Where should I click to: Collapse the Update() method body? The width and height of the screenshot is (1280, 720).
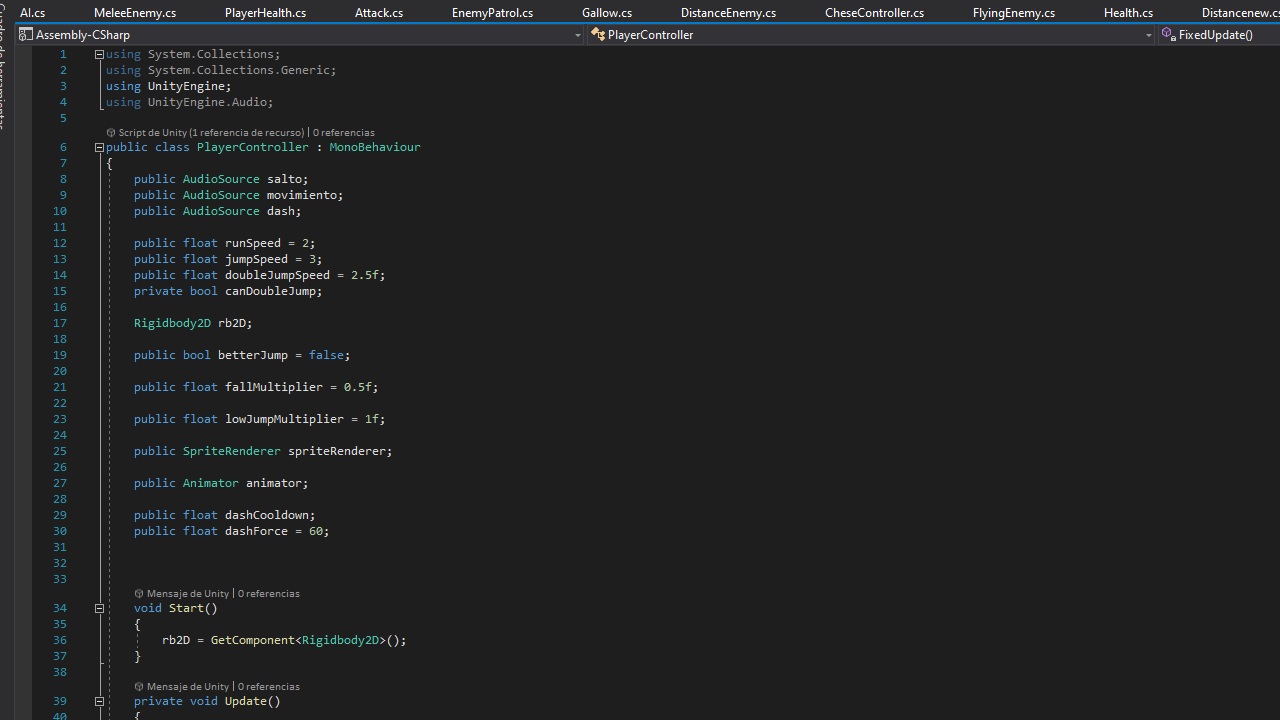(x=99, y=701)
